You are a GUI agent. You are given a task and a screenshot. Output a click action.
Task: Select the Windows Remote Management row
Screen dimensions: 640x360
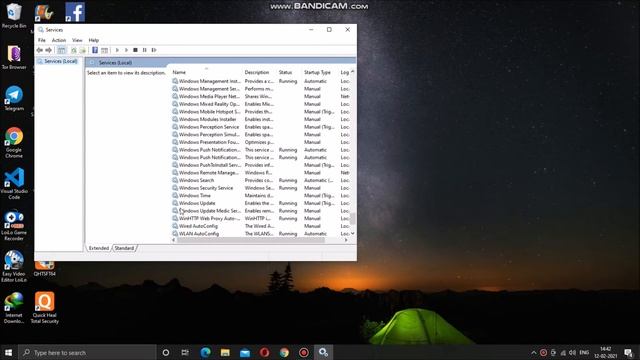(260, 173)
